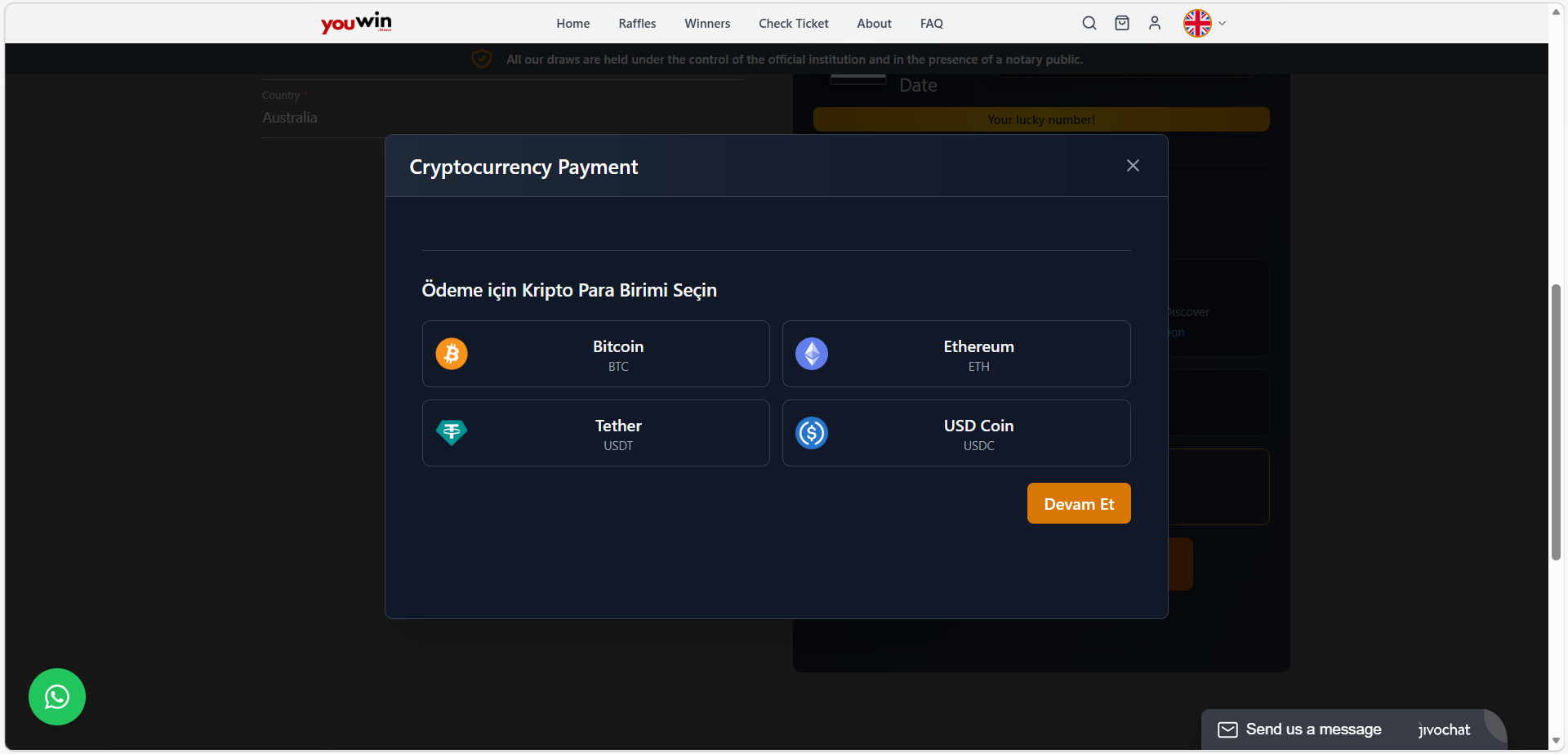Click the Devam Et button
The width and height of the screenshot is (1568, 754).
click(1079, 503)
